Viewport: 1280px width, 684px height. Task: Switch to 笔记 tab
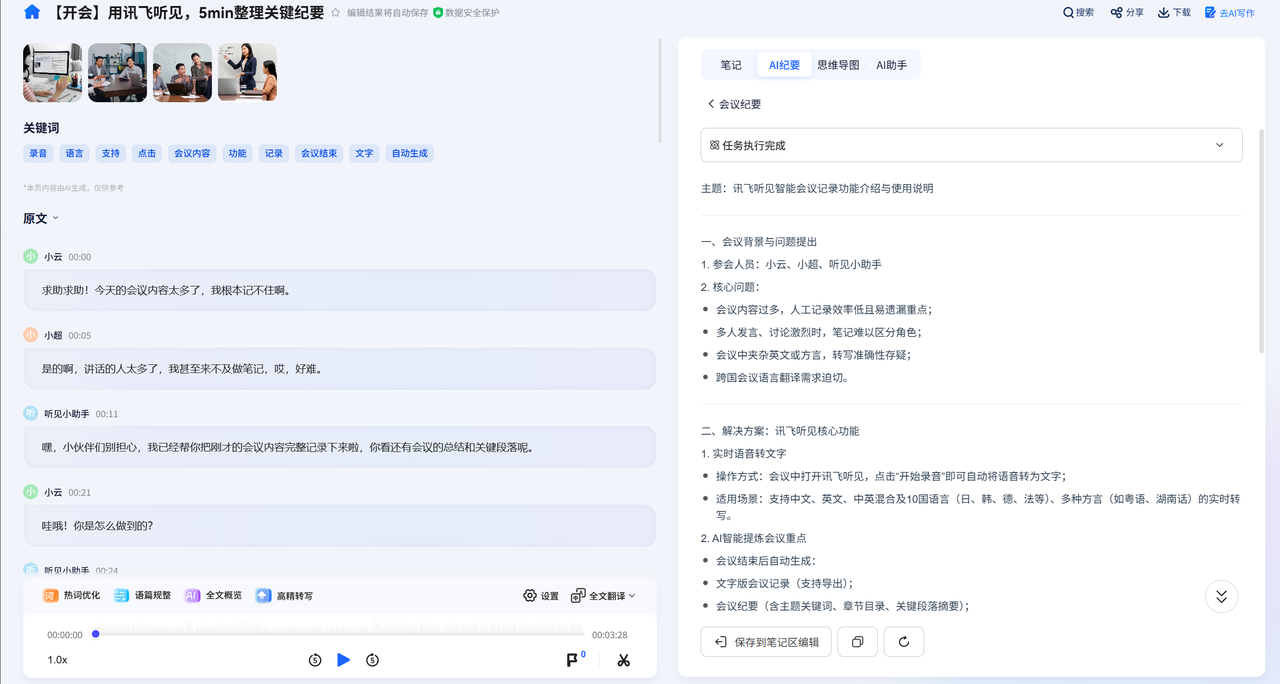tap(731, 65)
